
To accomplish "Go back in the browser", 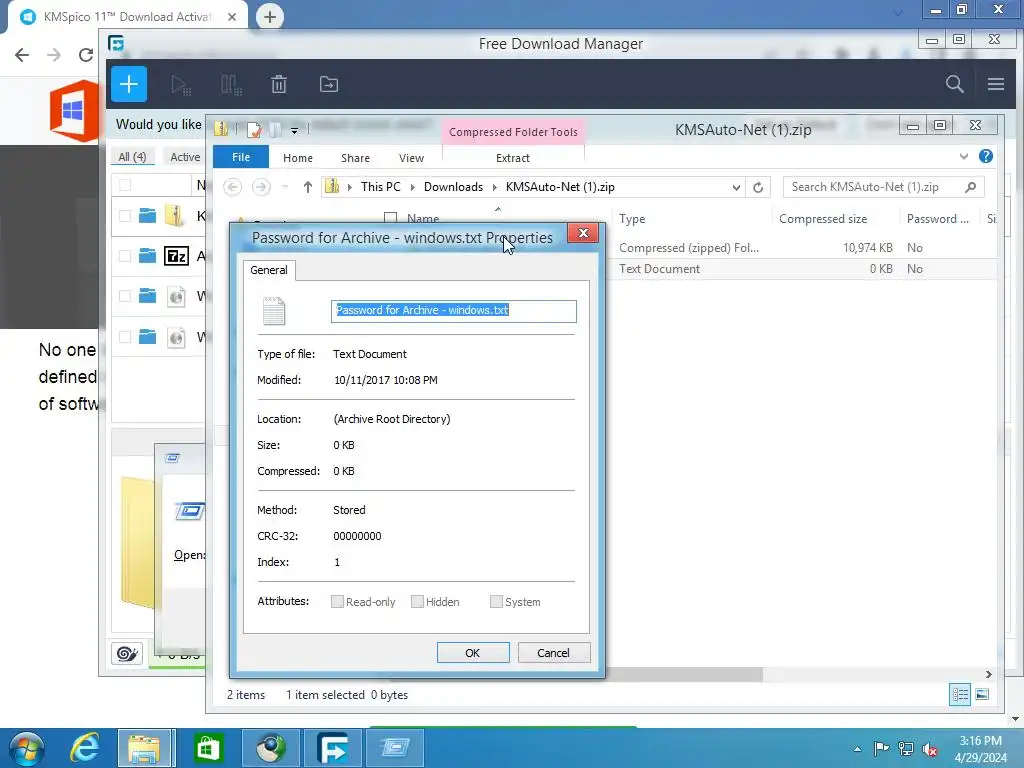I will pos(22,55).
